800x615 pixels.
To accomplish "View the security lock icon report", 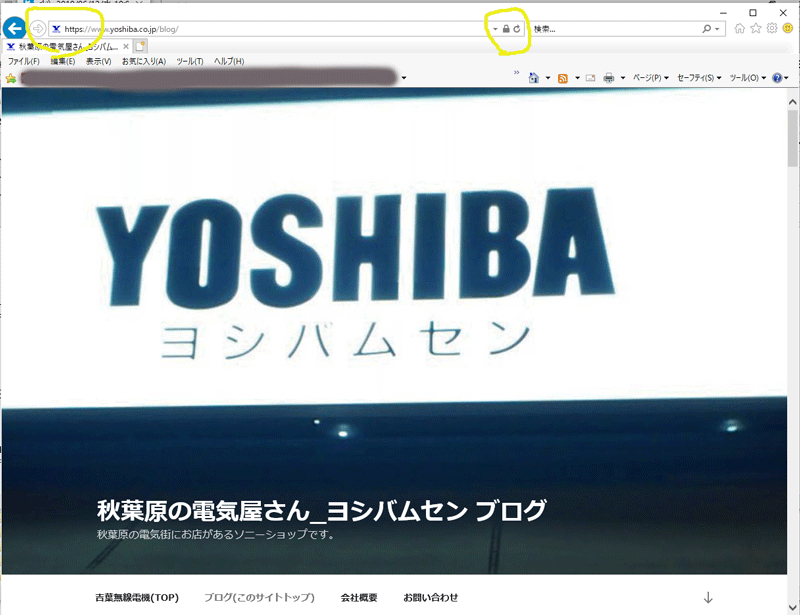I will [x=506, y=29].
